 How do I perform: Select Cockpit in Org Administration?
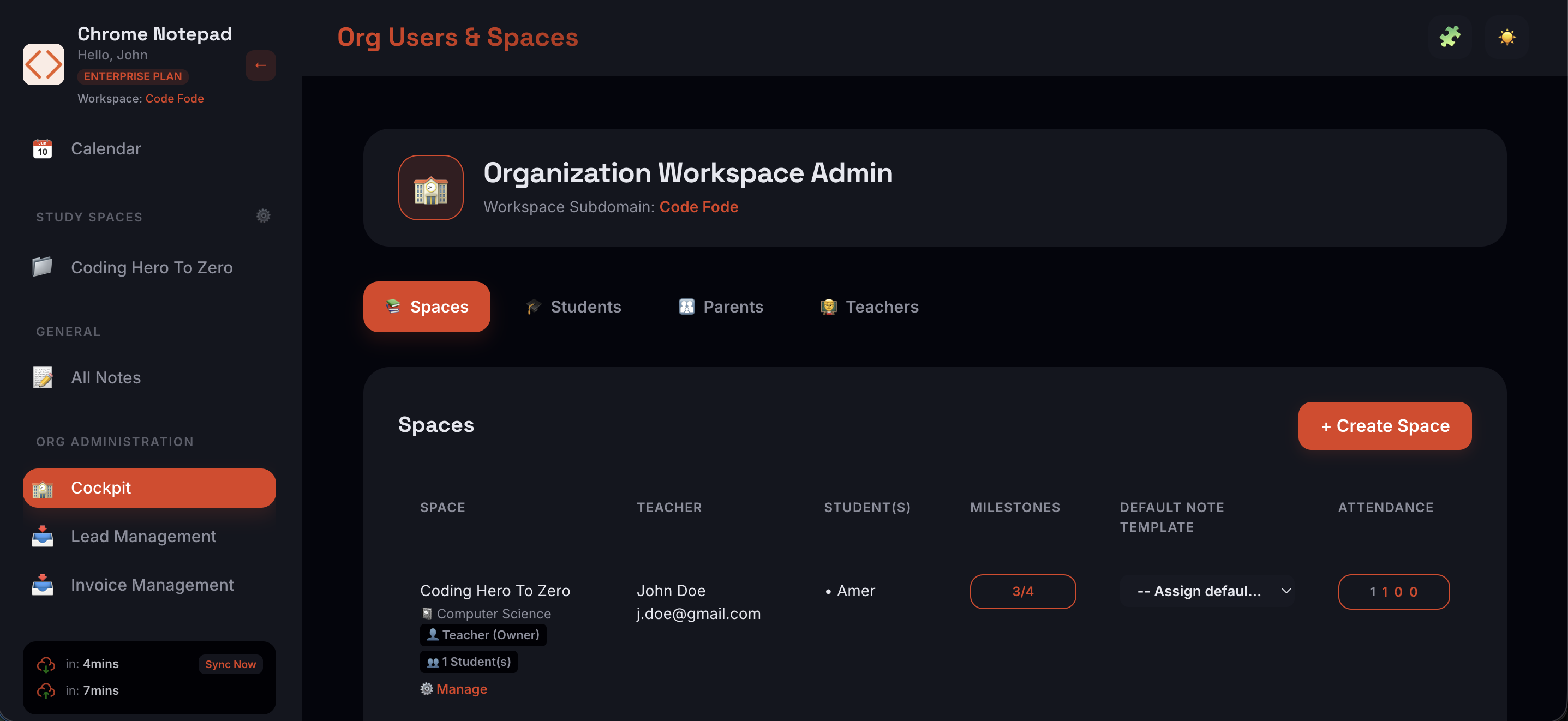coord(149,488)
